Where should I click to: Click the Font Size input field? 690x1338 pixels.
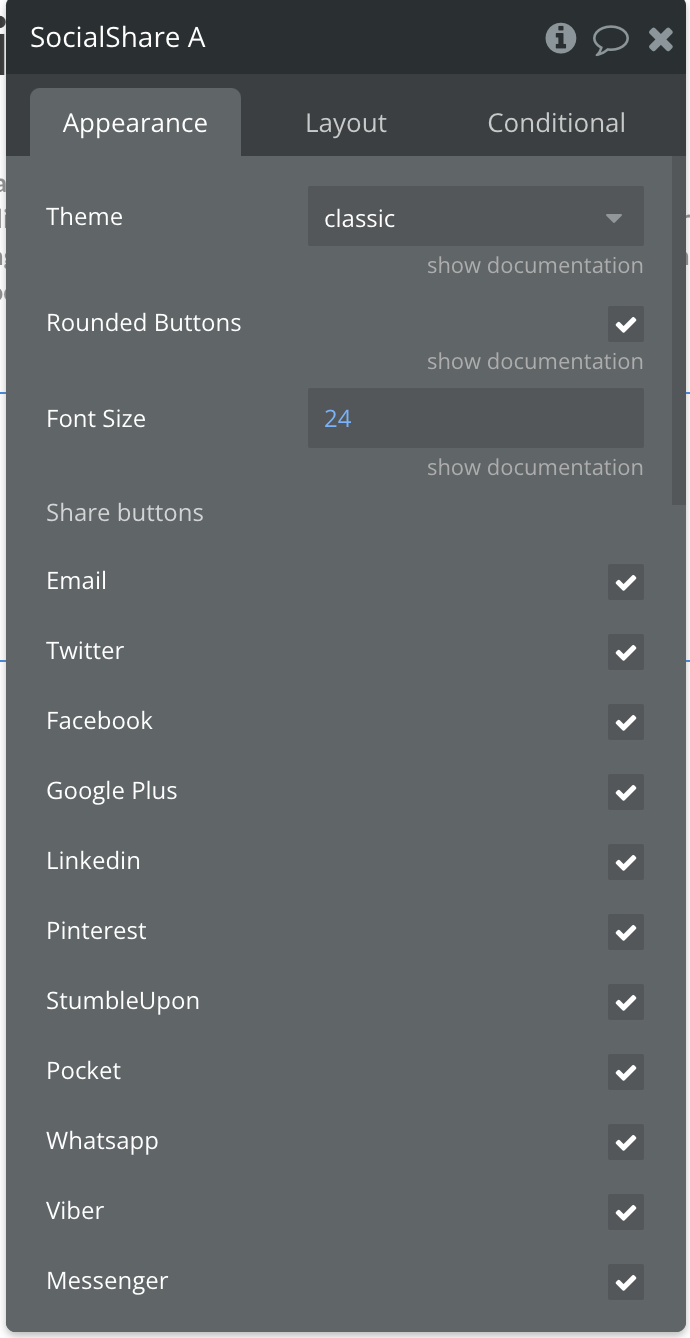(475, 418)
